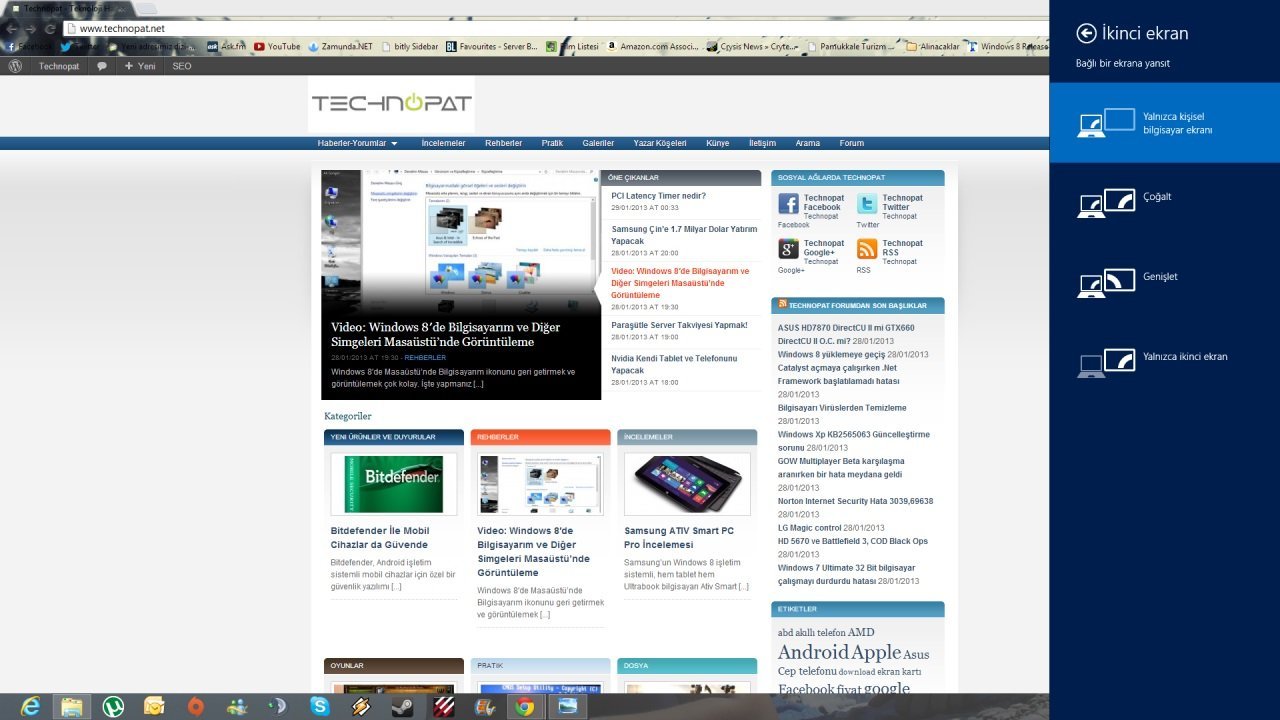1280x720 pixels.
Task: Open LG Magic control forum topic
Action: [x=810, y=528]
